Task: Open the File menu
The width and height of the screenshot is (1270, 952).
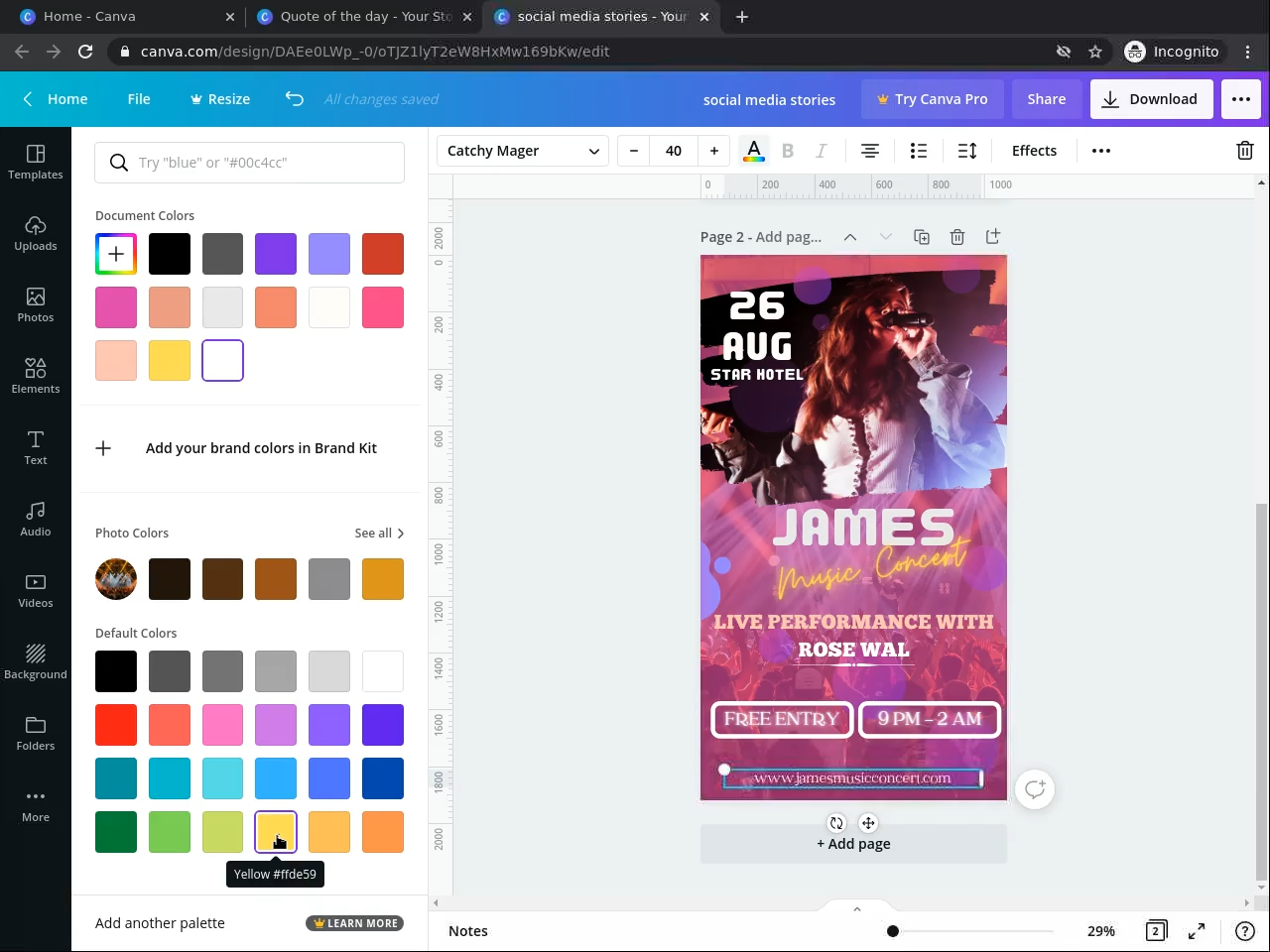Action: coord(139,99)
